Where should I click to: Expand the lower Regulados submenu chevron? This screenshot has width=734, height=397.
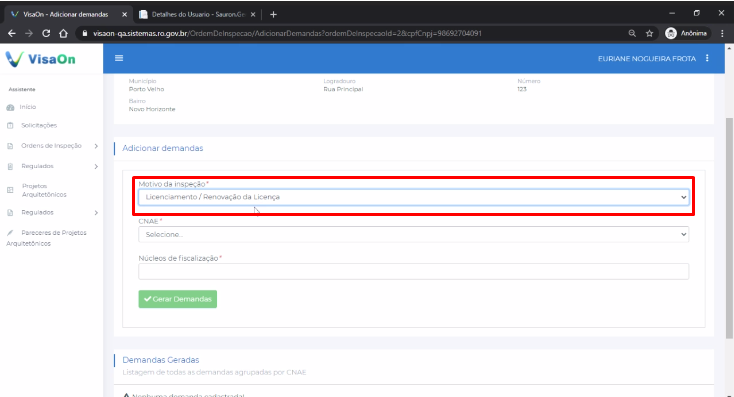(96, 213)
